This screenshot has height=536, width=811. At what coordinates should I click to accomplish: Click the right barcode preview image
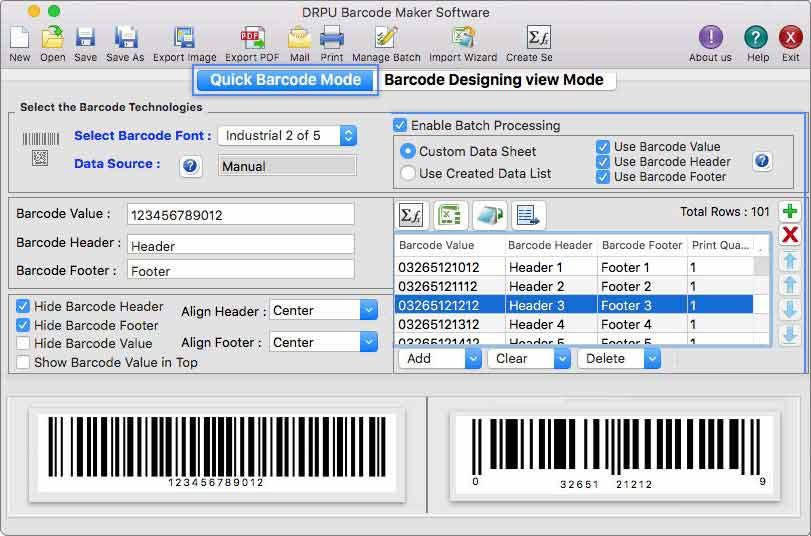614,455
